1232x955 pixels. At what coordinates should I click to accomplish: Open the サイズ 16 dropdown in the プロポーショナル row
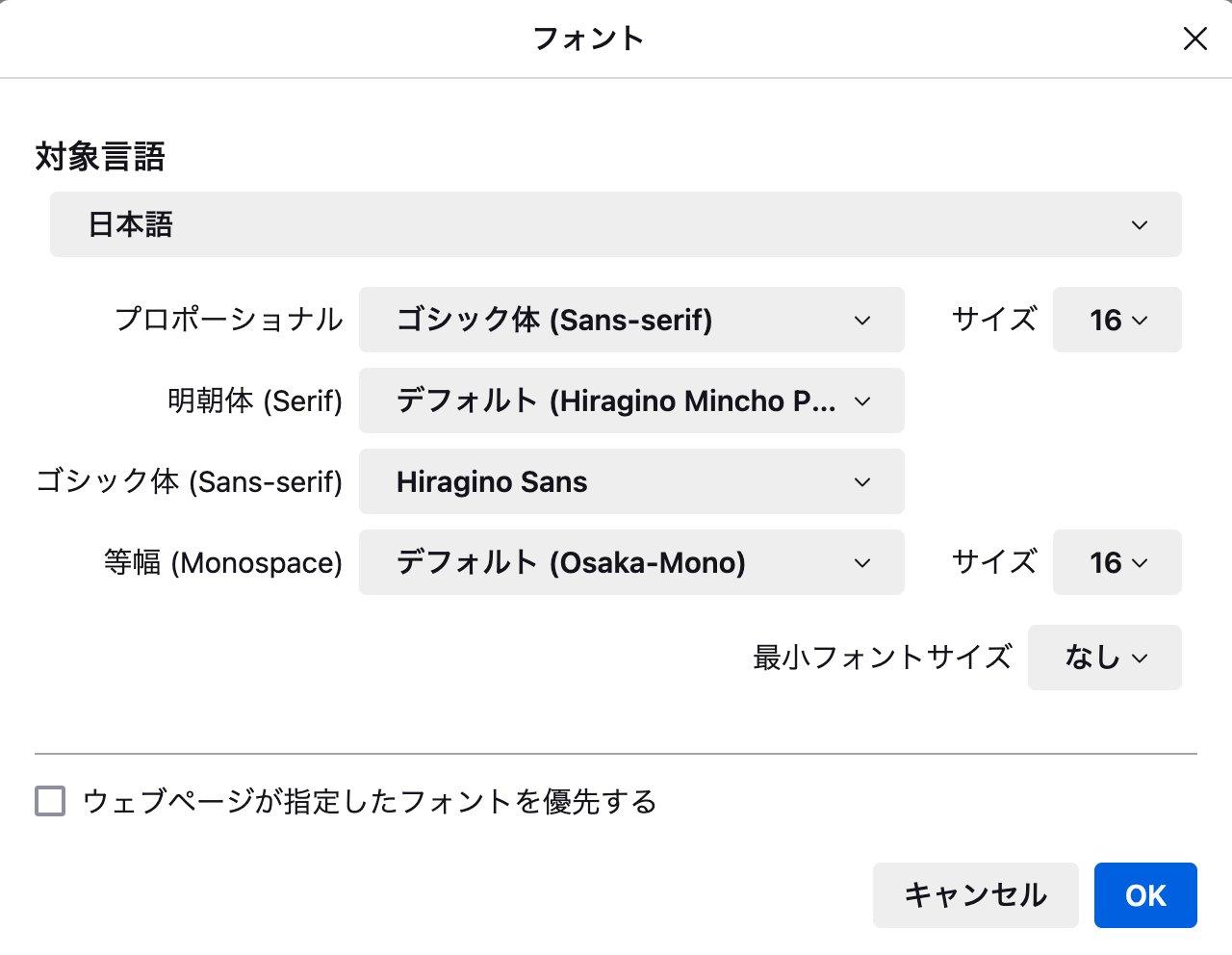1116,320
